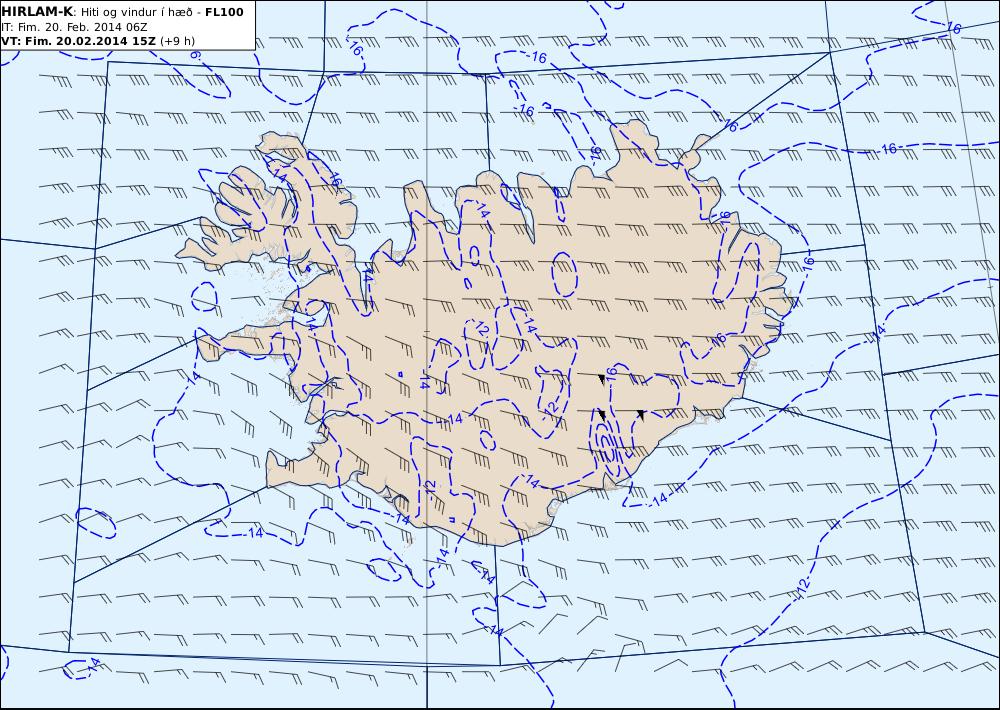Screen dimensions: 1000x710
Task: Click the 'IT: Fim. 20. Feb. 2014 06Z' line
Action: 75,27
